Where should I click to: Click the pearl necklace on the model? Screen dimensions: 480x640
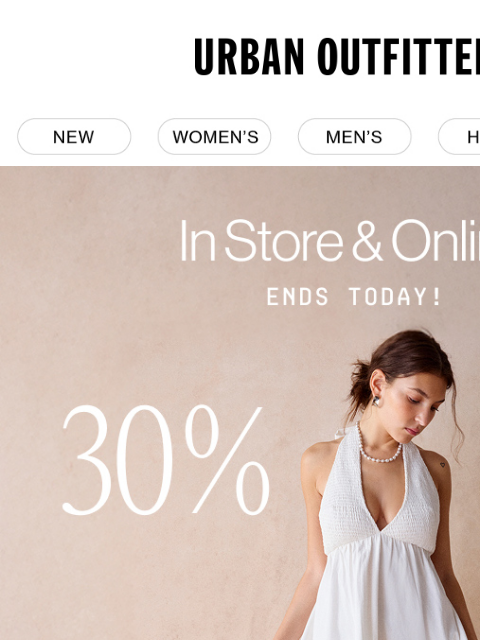tap(379, 448)
